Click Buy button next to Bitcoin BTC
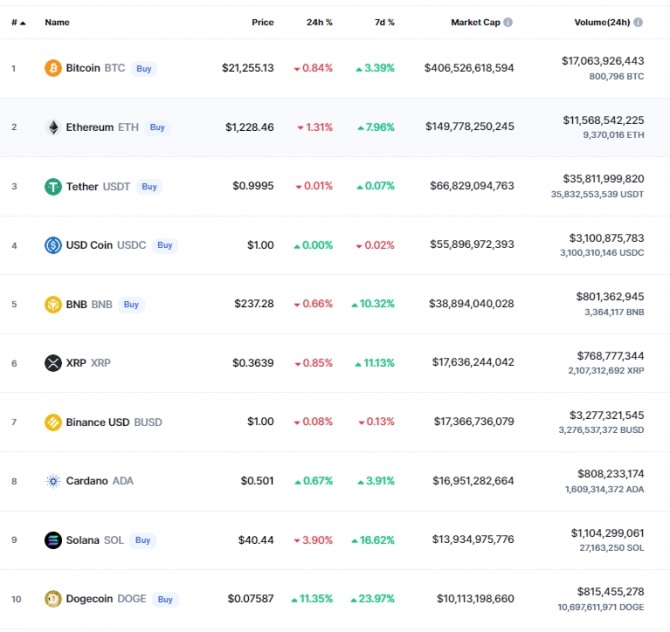This screenshot has height=632, width=670. (x=144, y=69)
